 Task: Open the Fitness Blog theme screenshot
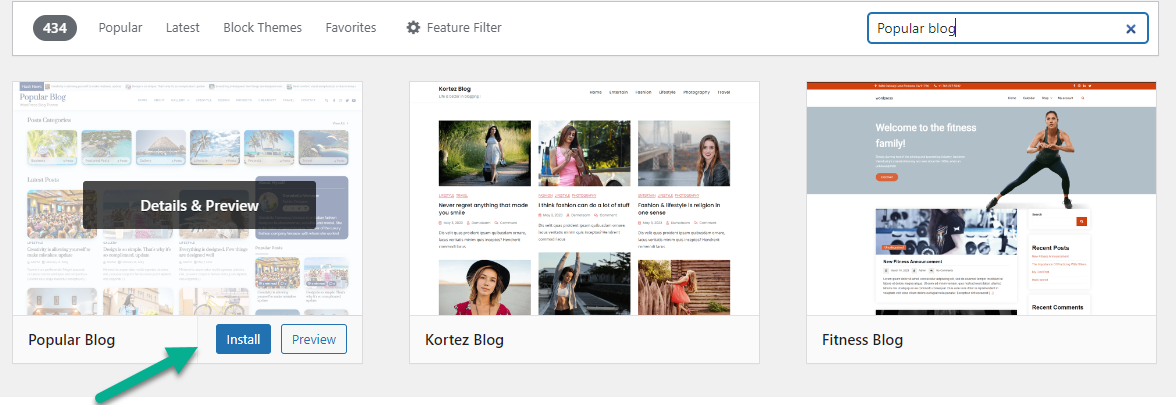tap(982, 199)
